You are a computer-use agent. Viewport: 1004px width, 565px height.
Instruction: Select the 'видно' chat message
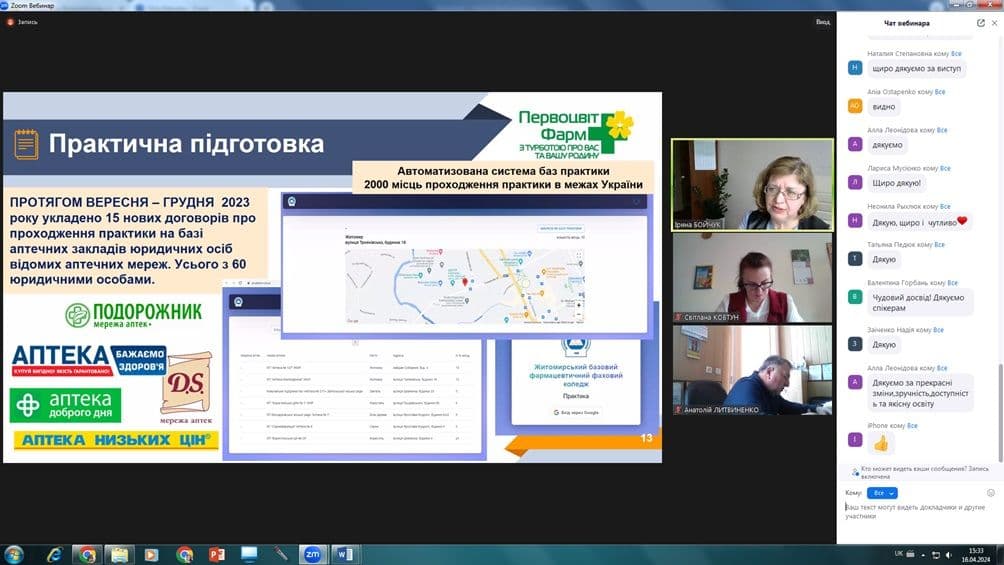click(884, 107)
